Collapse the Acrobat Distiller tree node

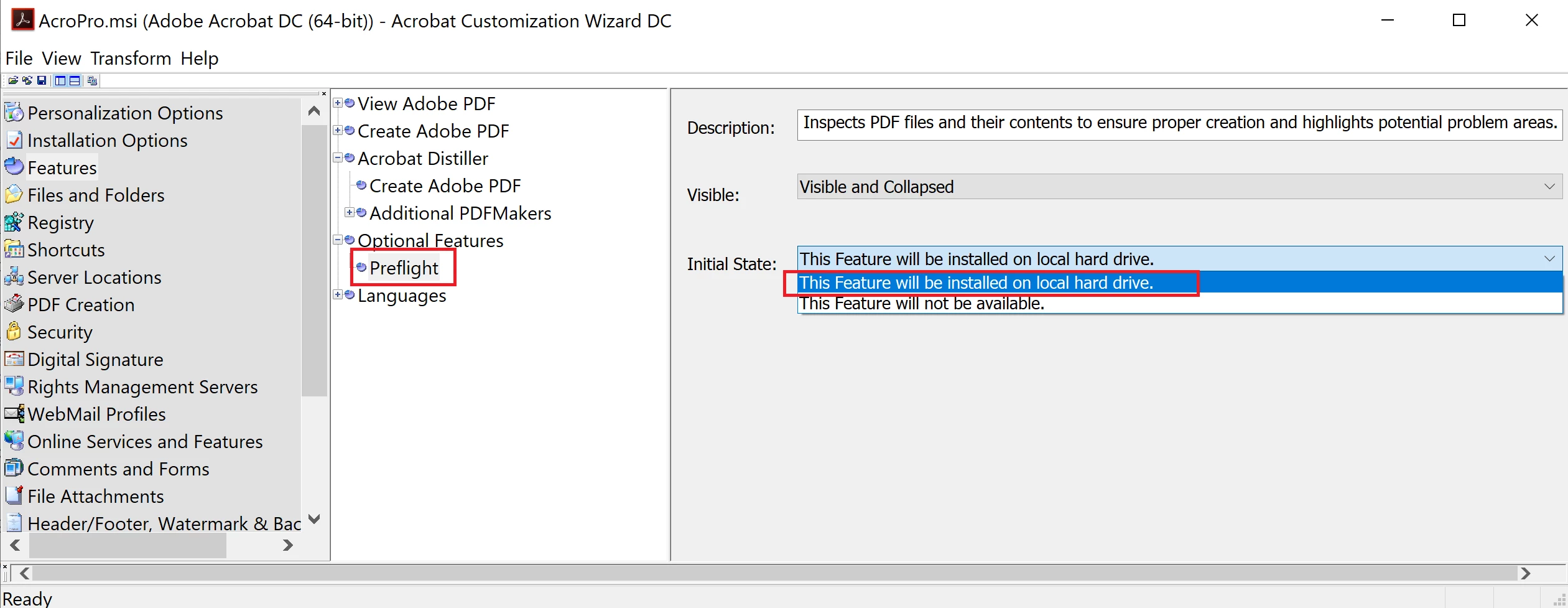(338, 157)
